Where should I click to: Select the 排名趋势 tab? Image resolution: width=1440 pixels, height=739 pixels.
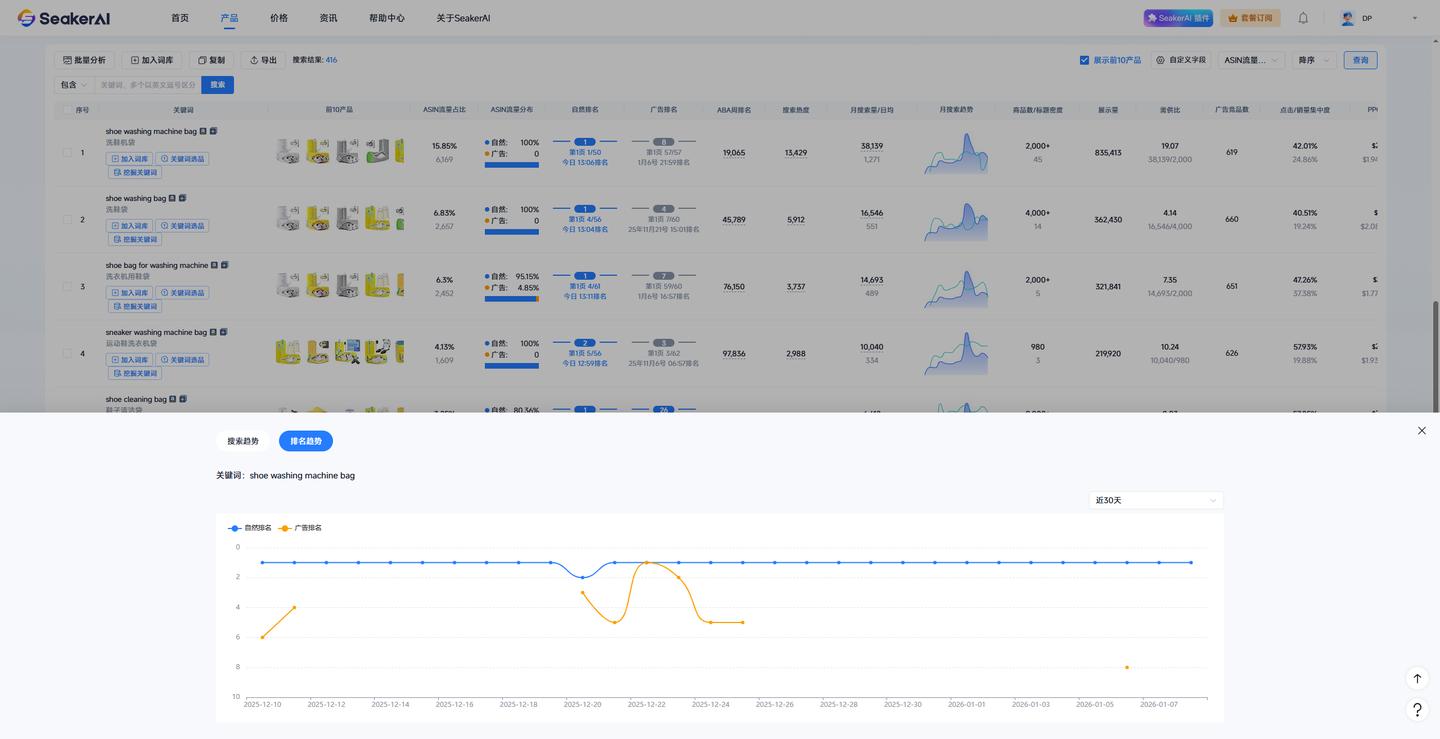[x=306, y=441]
